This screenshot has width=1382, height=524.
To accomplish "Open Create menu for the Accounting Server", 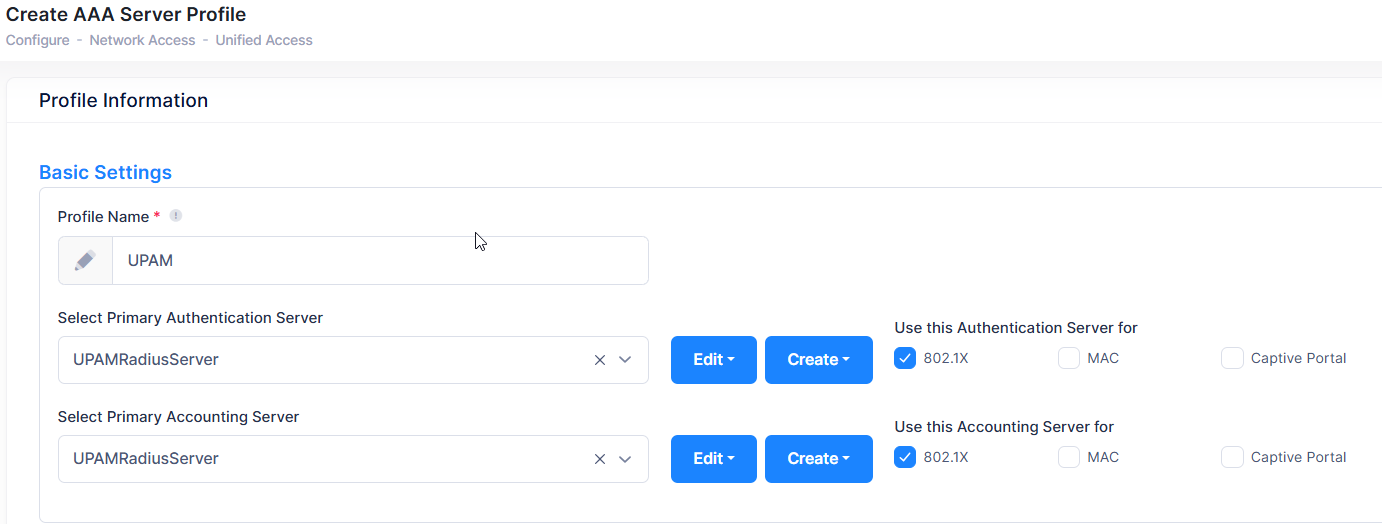I will (818, 459).
